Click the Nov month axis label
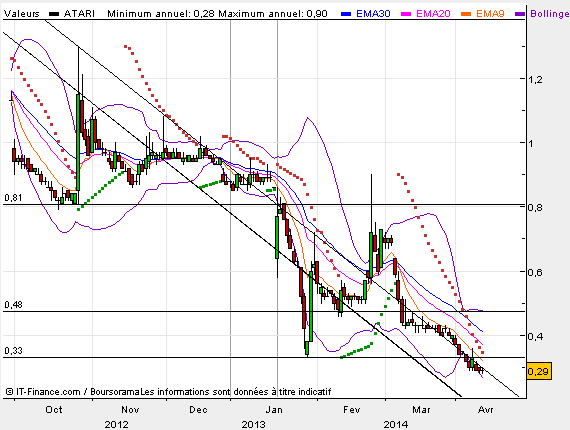Viewport: 570px width, 430px height. point(130,410)
